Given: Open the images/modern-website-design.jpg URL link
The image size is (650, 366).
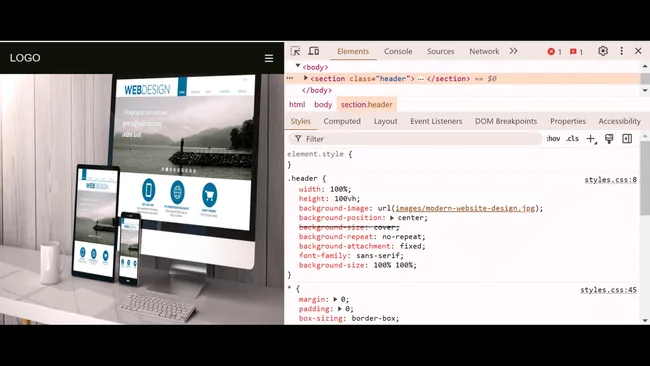Looking at the screenshot, I should point(465,208).
